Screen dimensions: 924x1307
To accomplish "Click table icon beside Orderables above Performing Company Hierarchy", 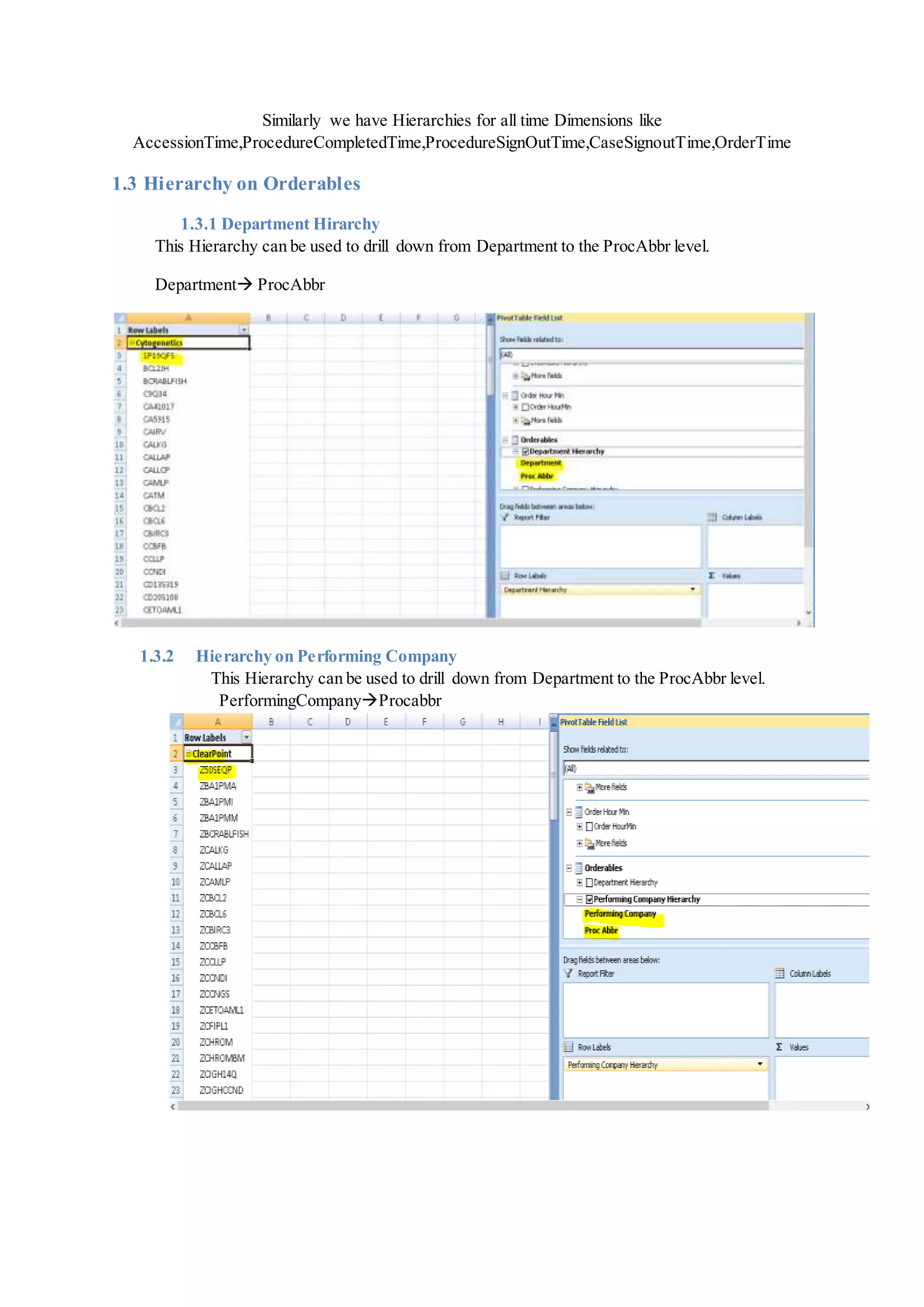I will 579,868.
